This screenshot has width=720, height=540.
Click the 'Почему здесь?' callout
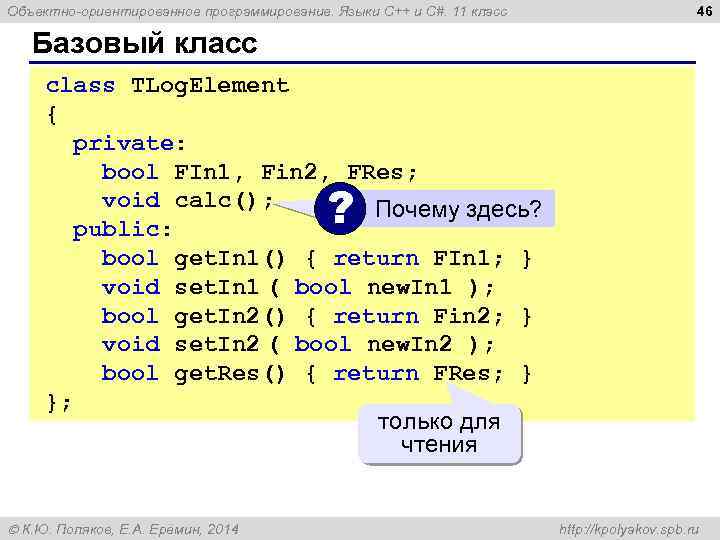tap(458, 209)
